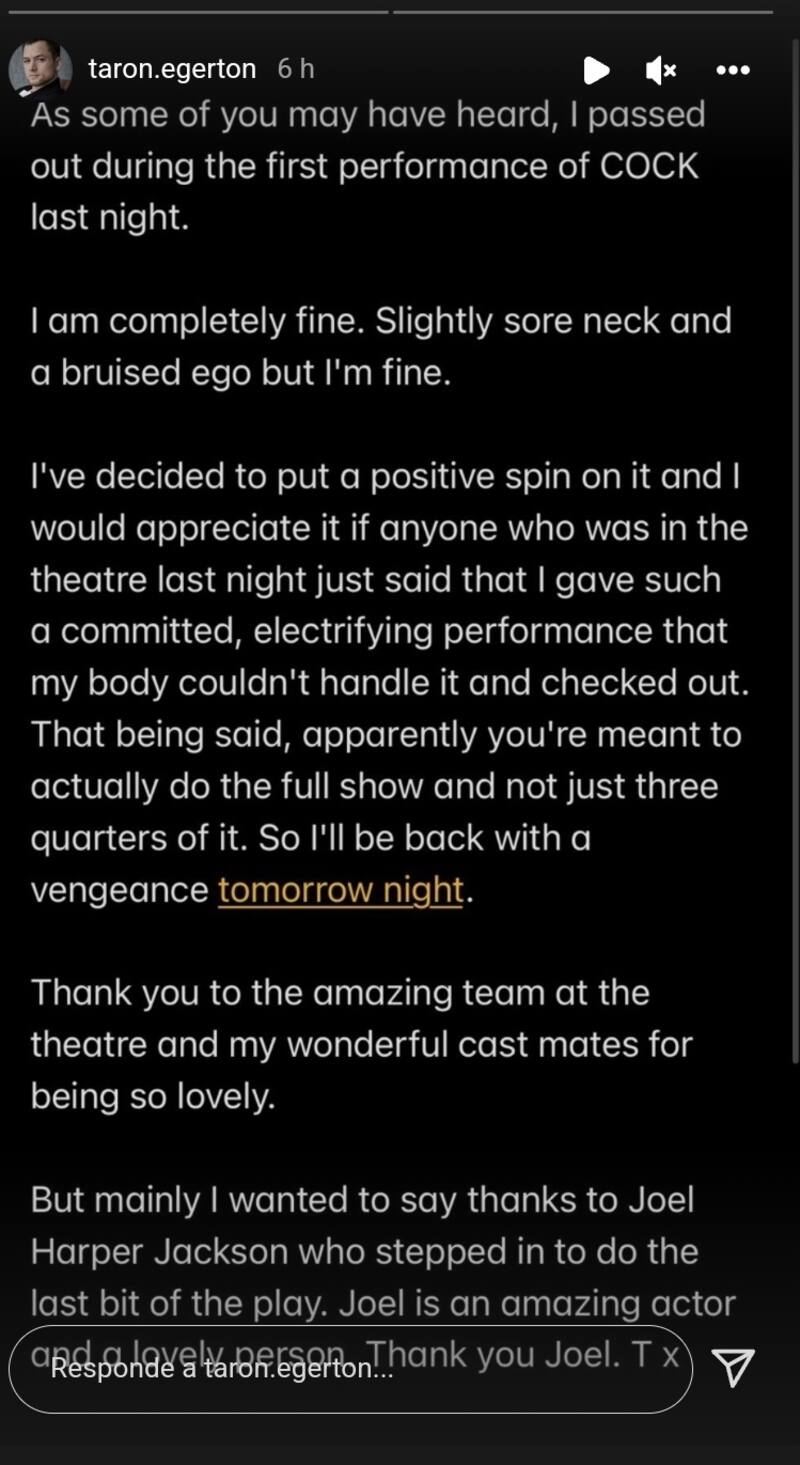Click the "I've decided to put a positive spin" line
Screen dimensions: 800x1465
pos(385,475)
